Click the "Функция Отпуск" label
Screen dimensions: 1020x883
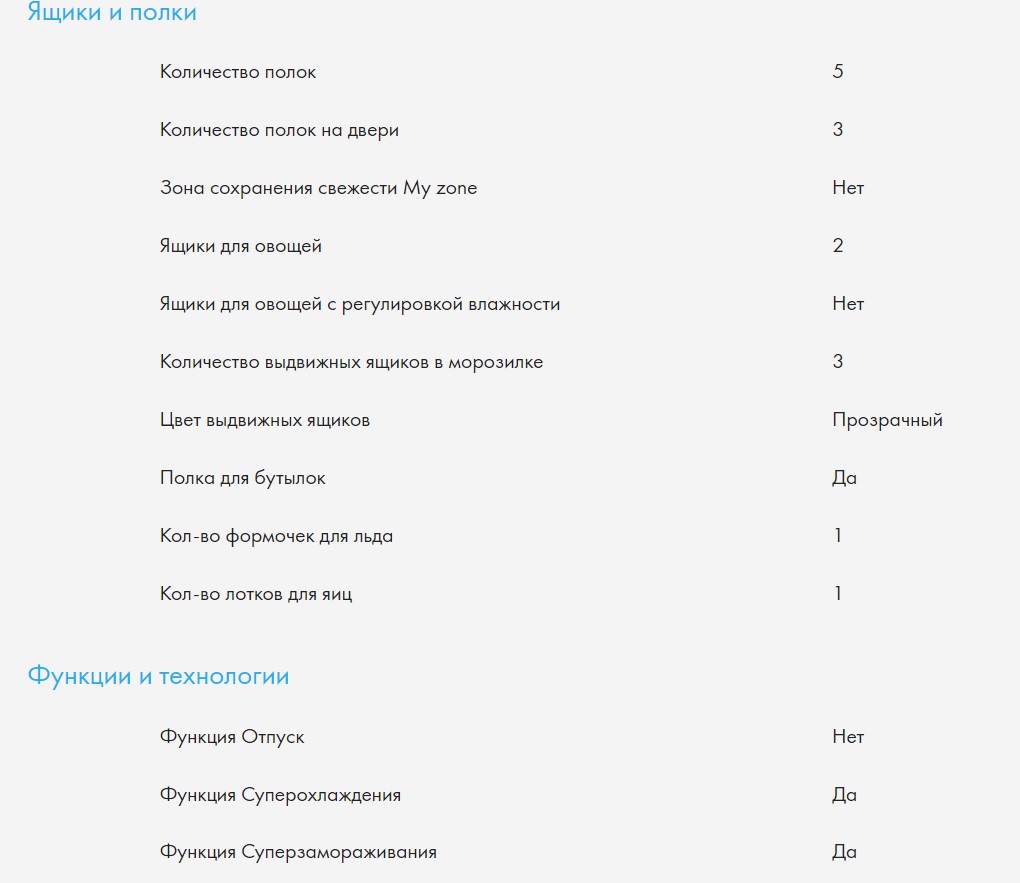pos(232,737)
